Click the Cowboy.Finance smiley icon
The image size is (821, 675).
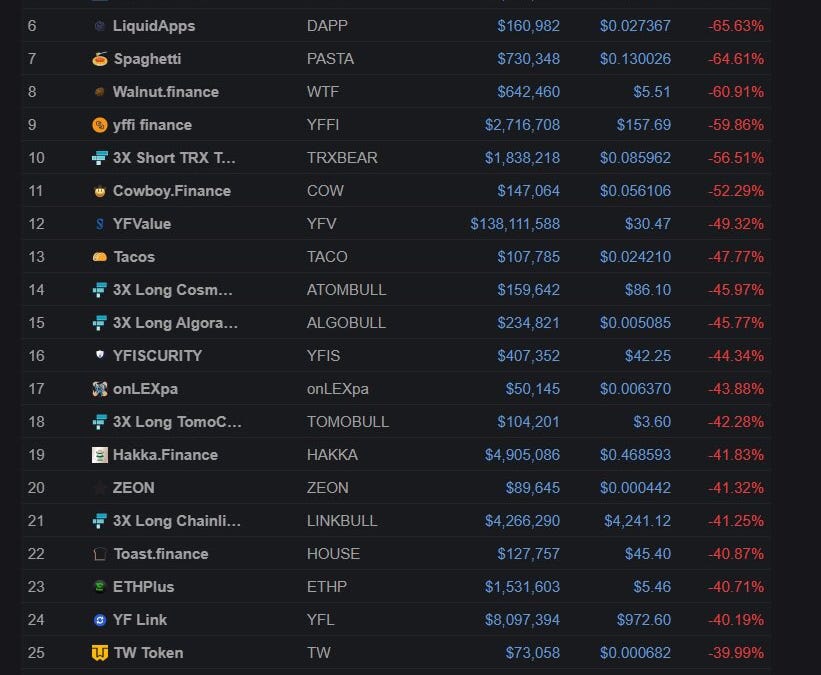click(99, 191)
